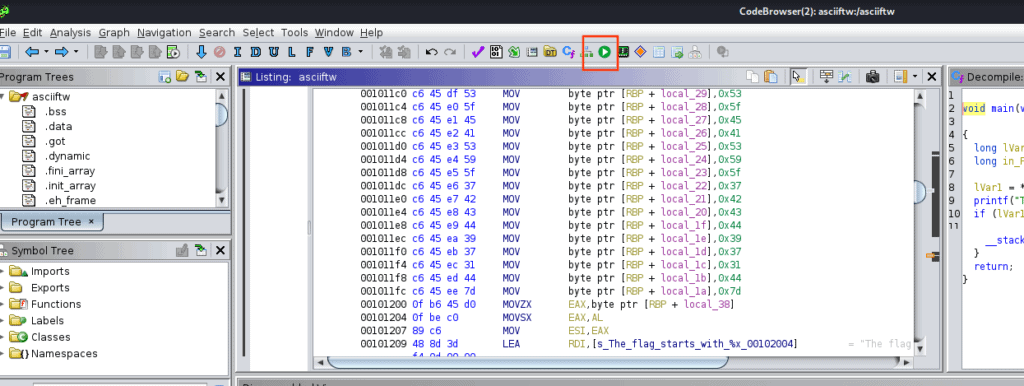Screen dimensions: 1024x386
Task: Click the Next Data 'D' icon
Action: coord(255,52)
